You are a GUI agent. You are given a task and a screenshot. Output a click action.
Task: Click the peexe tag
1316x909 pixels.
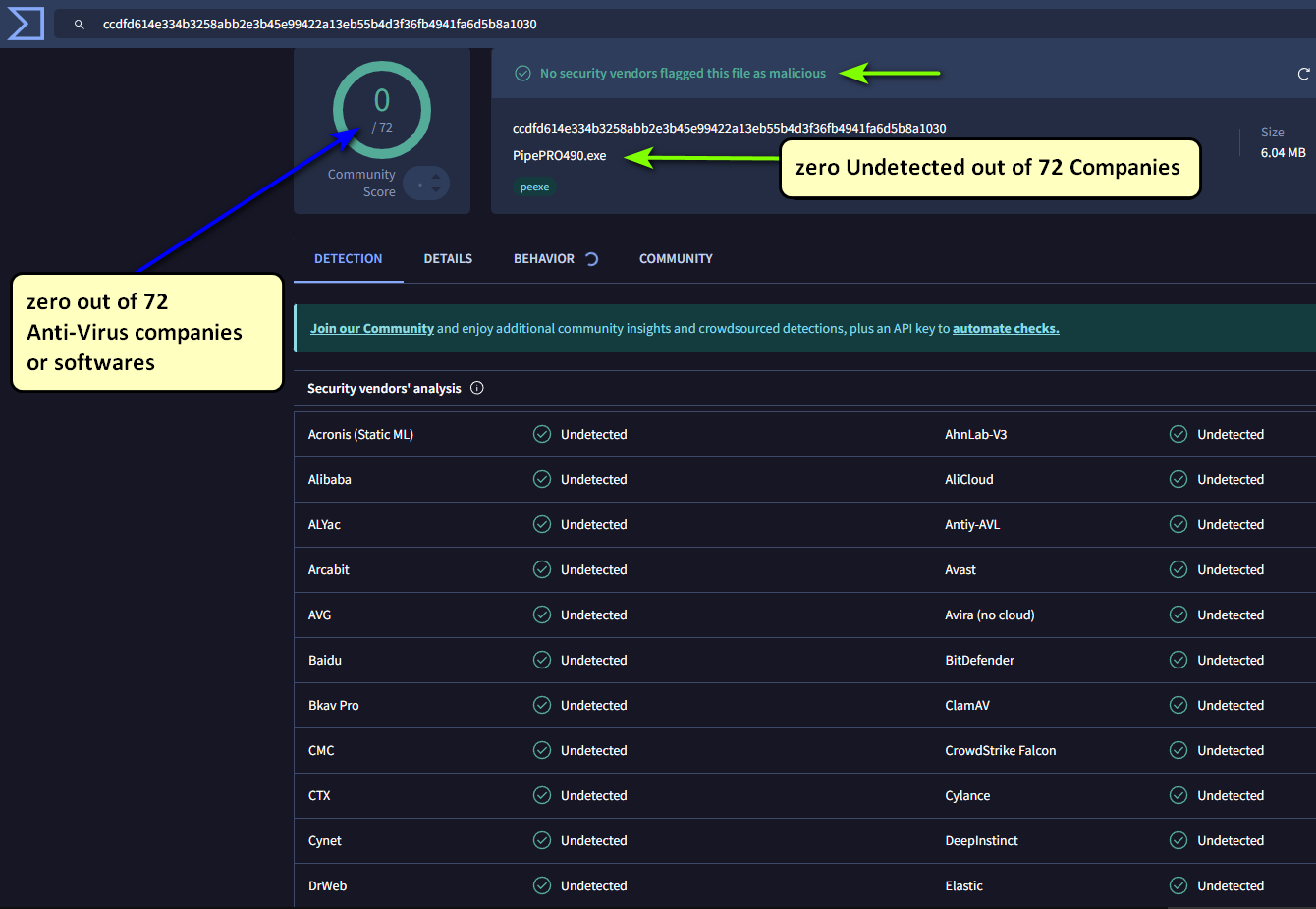click(x=534, y=187)
